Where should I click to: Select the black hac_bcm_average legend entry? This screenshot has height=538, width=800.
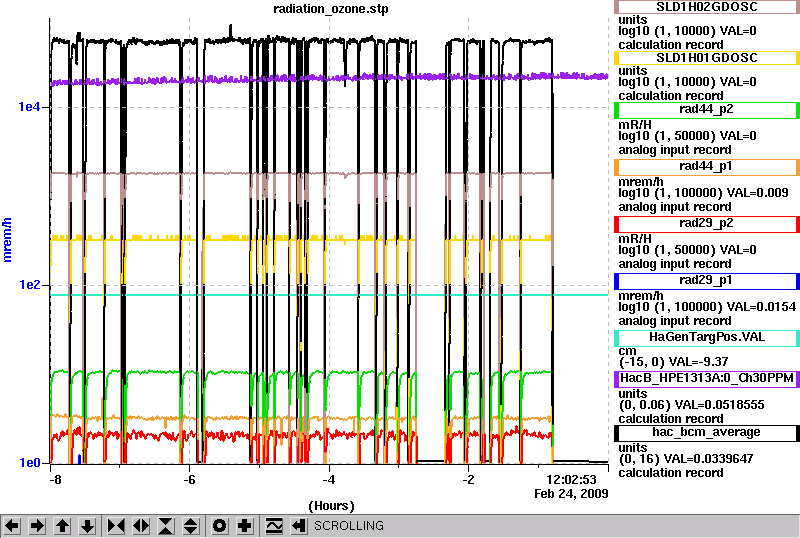point(707,433)
